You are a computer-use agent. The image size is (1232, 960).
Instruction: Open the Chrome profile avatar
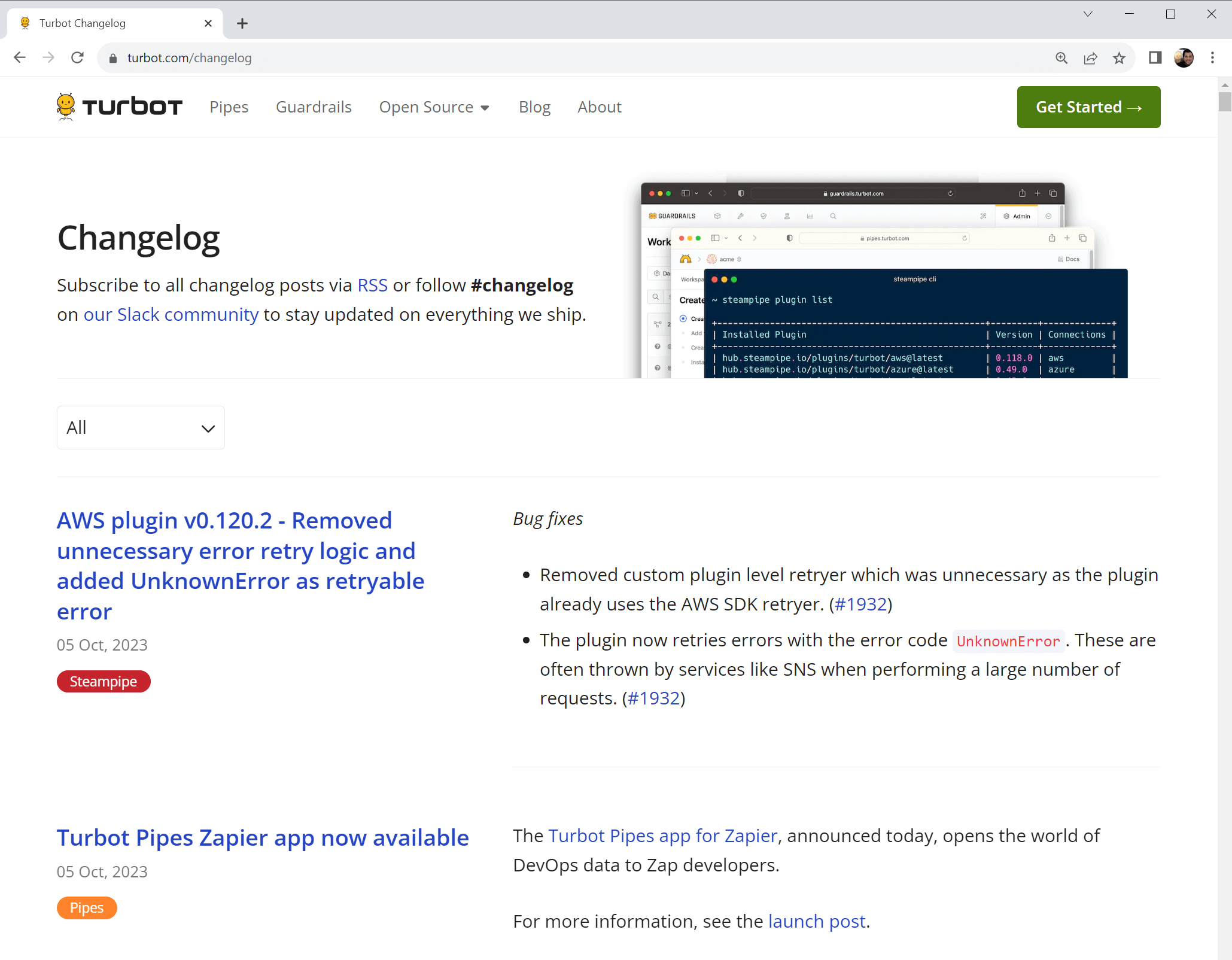1184,58
